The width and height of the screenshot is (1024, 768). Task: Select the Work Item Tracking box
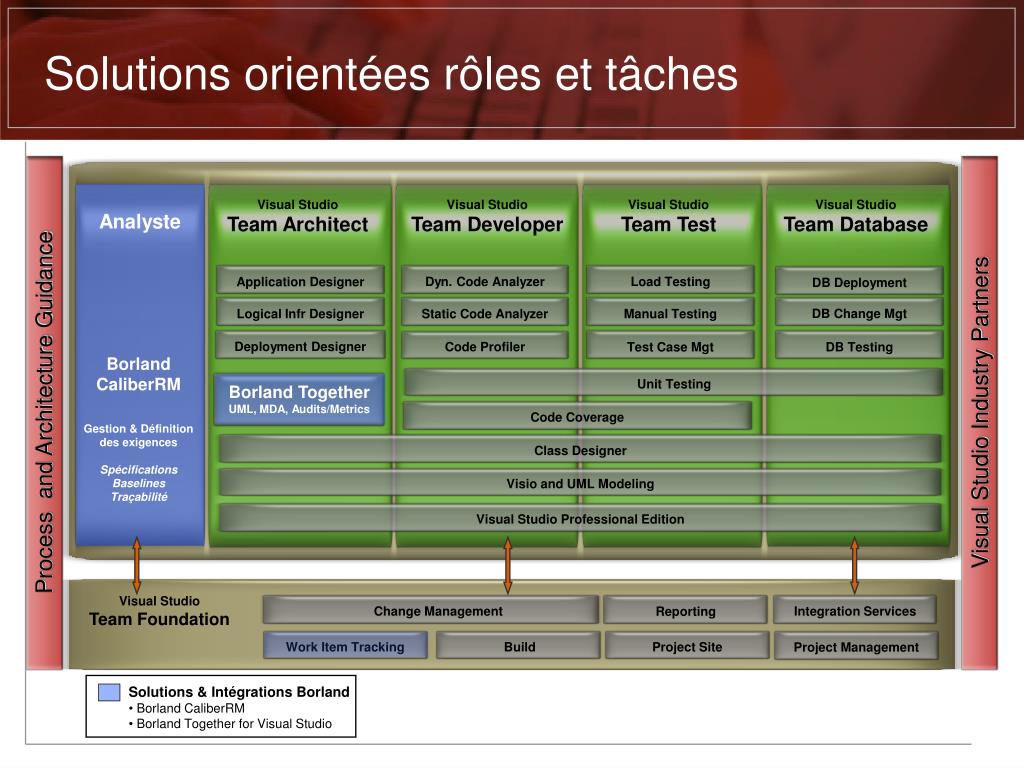345,646
